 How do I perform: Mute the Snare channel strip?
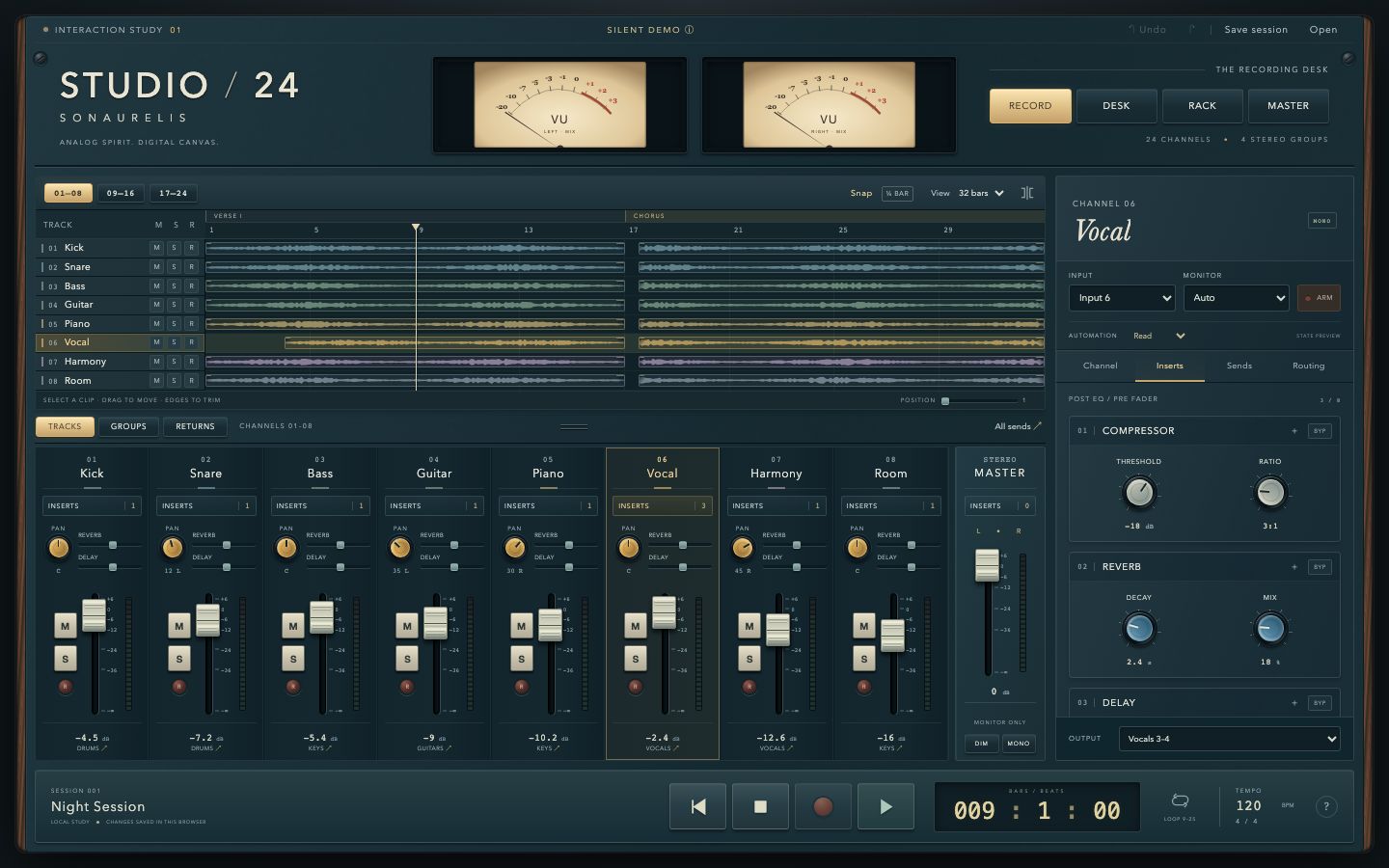click(179, 626)
